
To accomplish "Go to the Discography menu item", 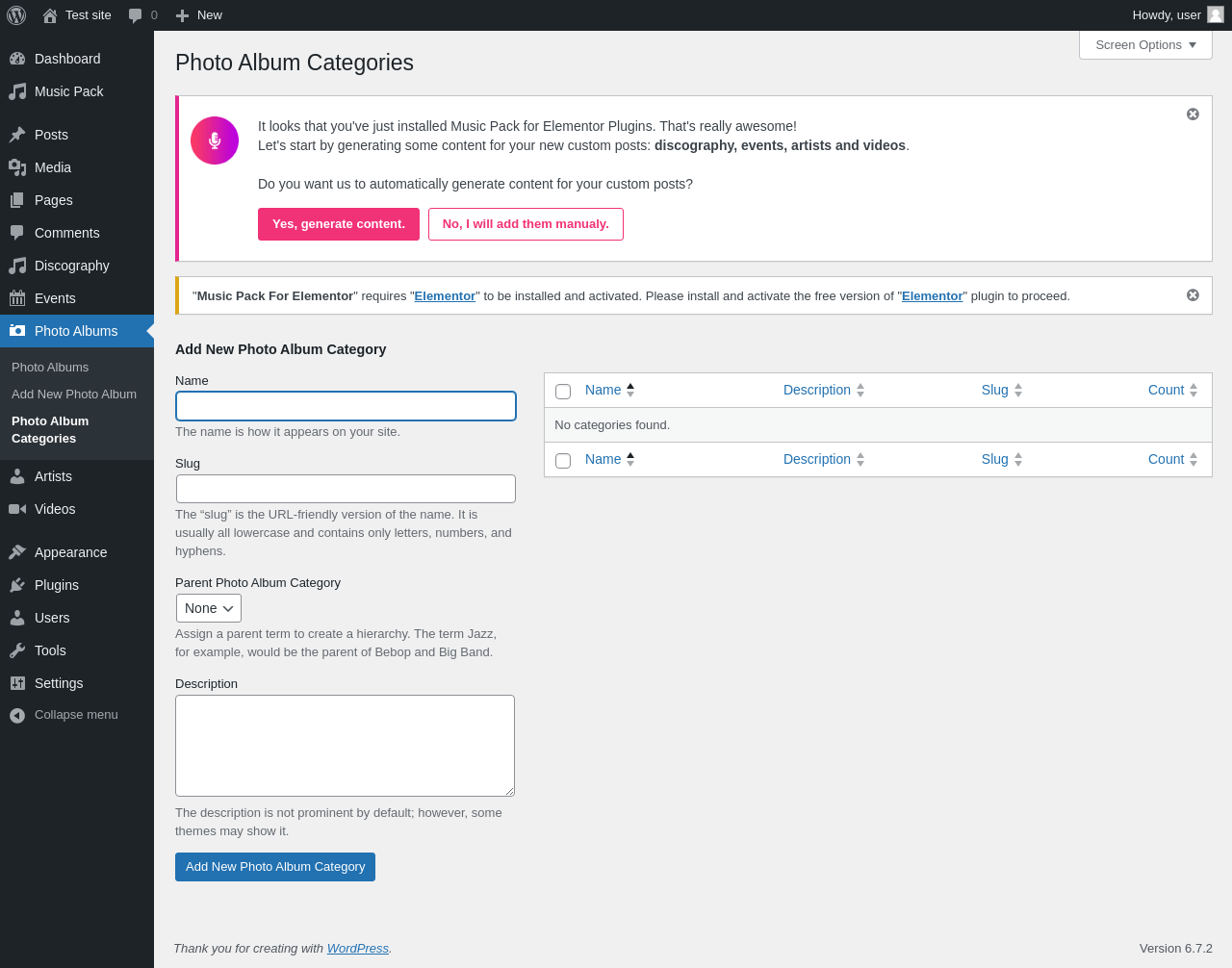I will coord(72,266).
